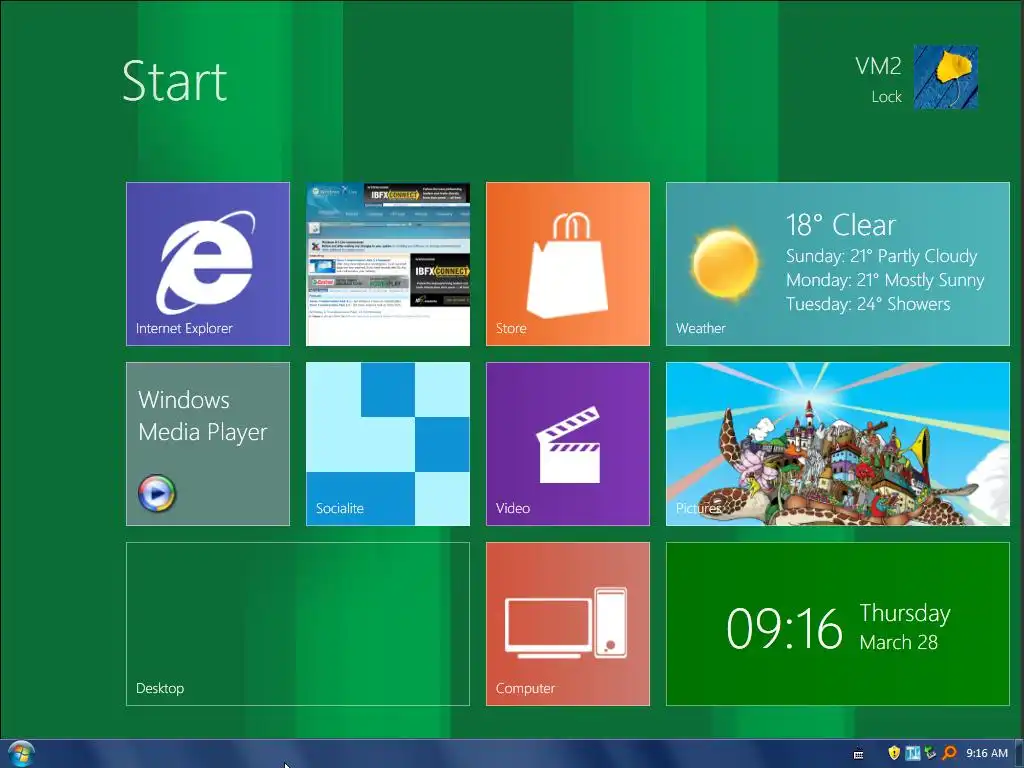Click 'Monday: 21° Mostly Sunny' forecast line
The image size is (1024, 768).
point(885,280)
